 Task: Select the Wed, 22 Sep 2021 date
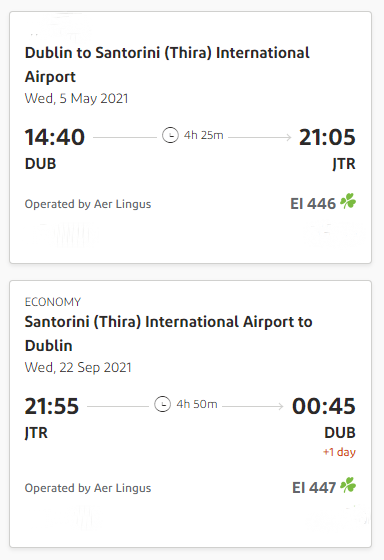pyautogui.click(x=78, y=368)
